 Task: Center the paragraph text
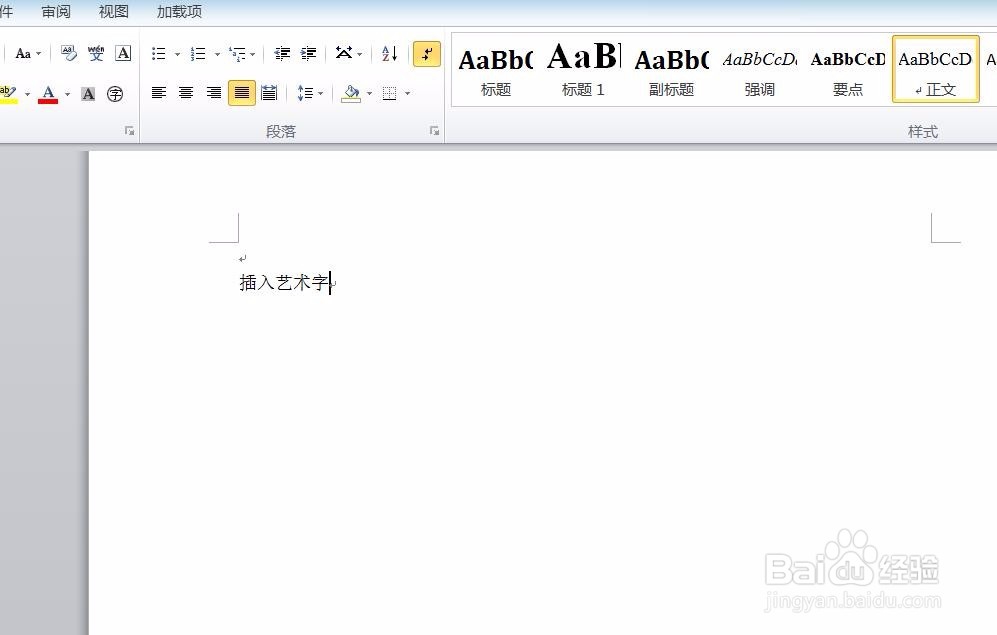(186, 93)
